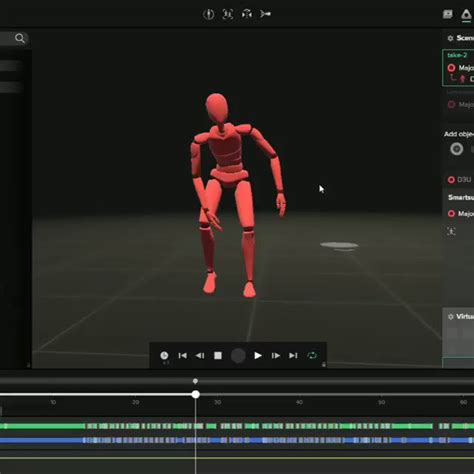Open Virtual production settings gear
The width and height of the screenshot is (474, 474).
point(451,316)
